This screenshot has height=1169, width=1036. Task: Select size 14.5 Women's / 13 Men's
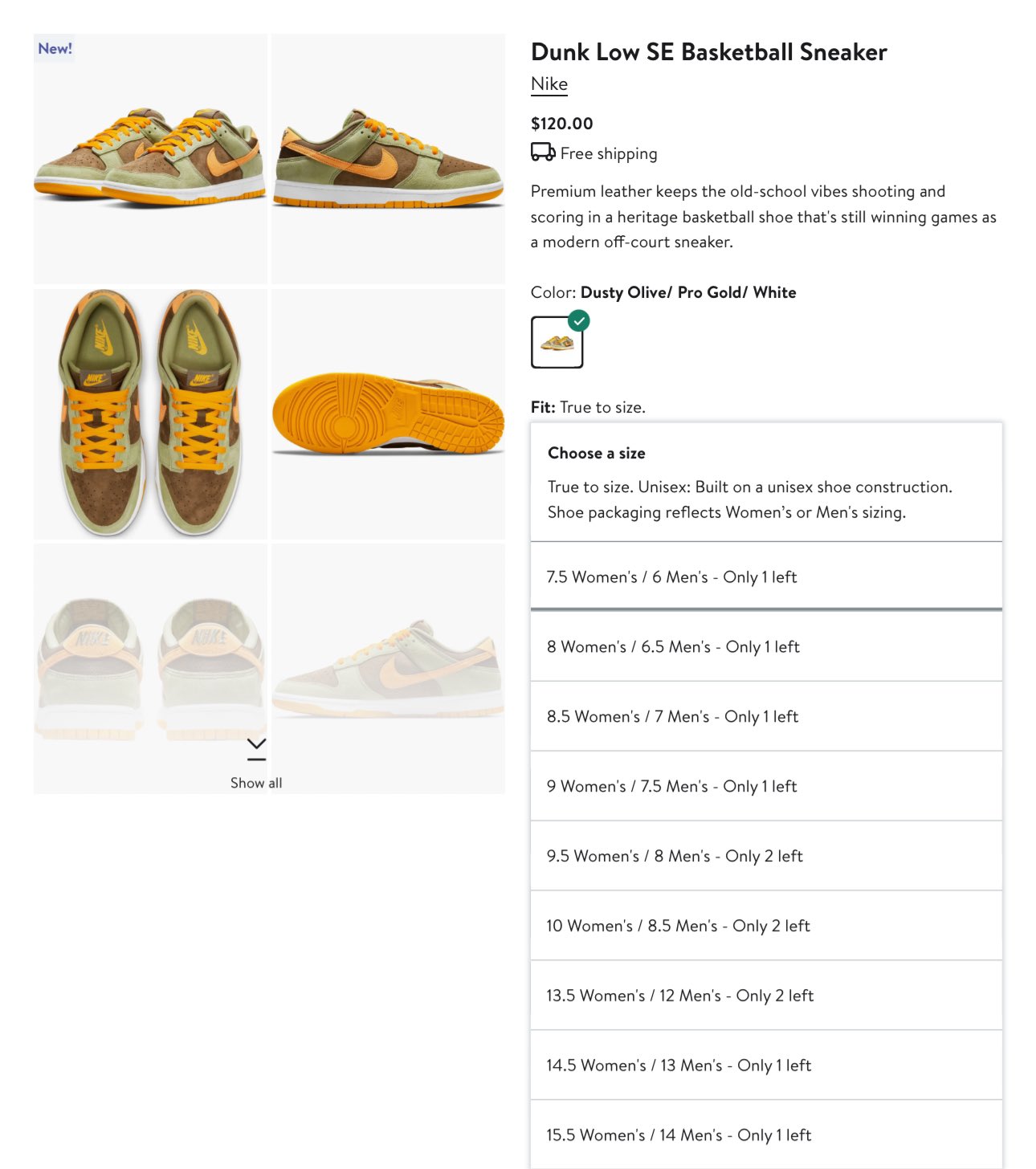point(766,1065)
